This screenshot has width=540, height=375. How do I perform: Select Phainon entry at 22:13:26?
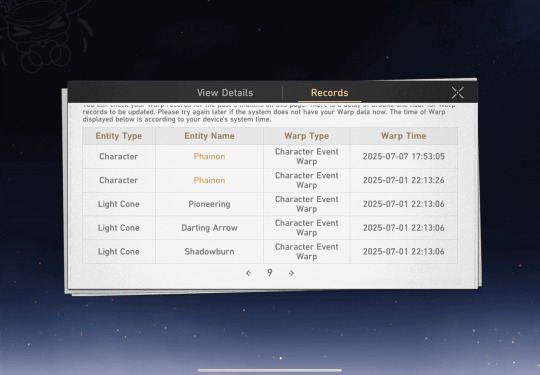(209, 180)
